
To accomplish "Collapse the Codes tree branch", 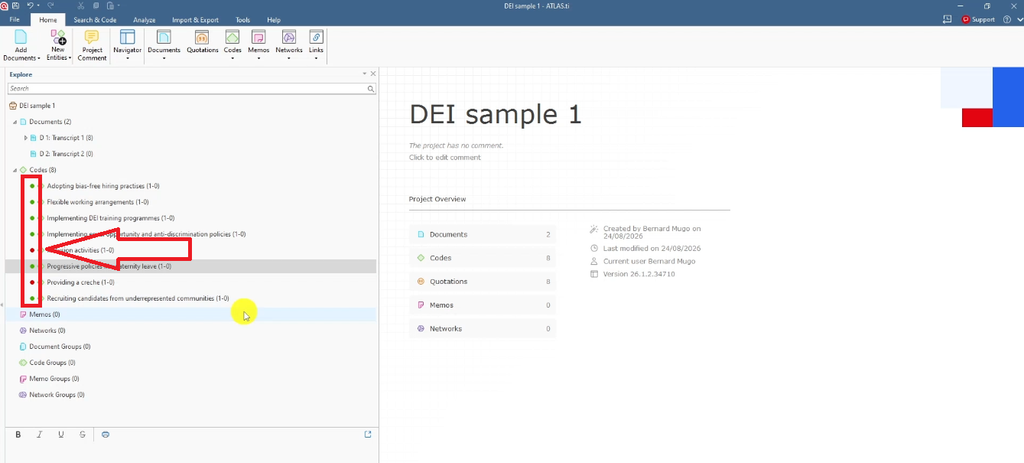I will click(15, 170).
